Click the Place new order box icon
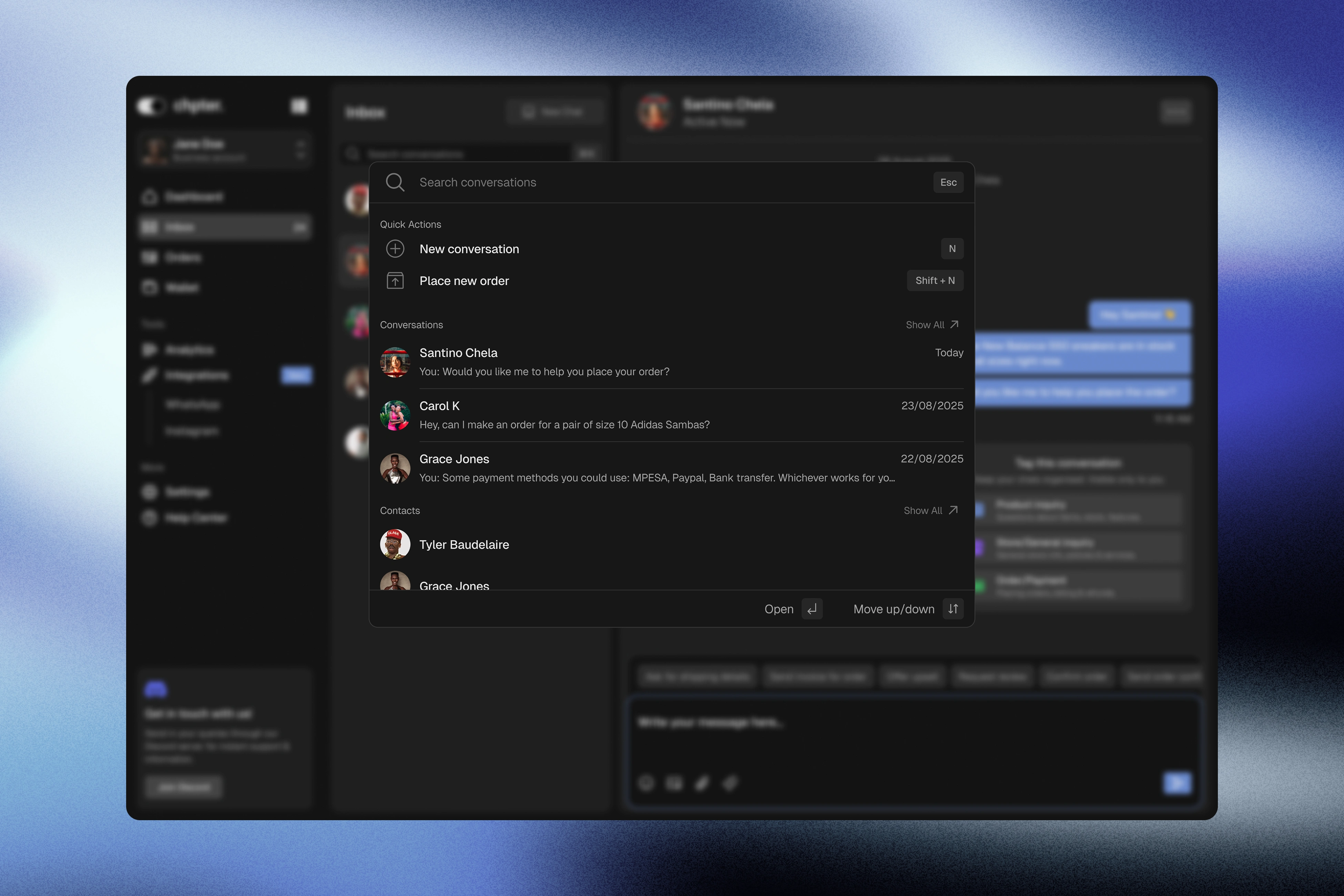The image size is (1344, 896). click(x=395, y=281)
